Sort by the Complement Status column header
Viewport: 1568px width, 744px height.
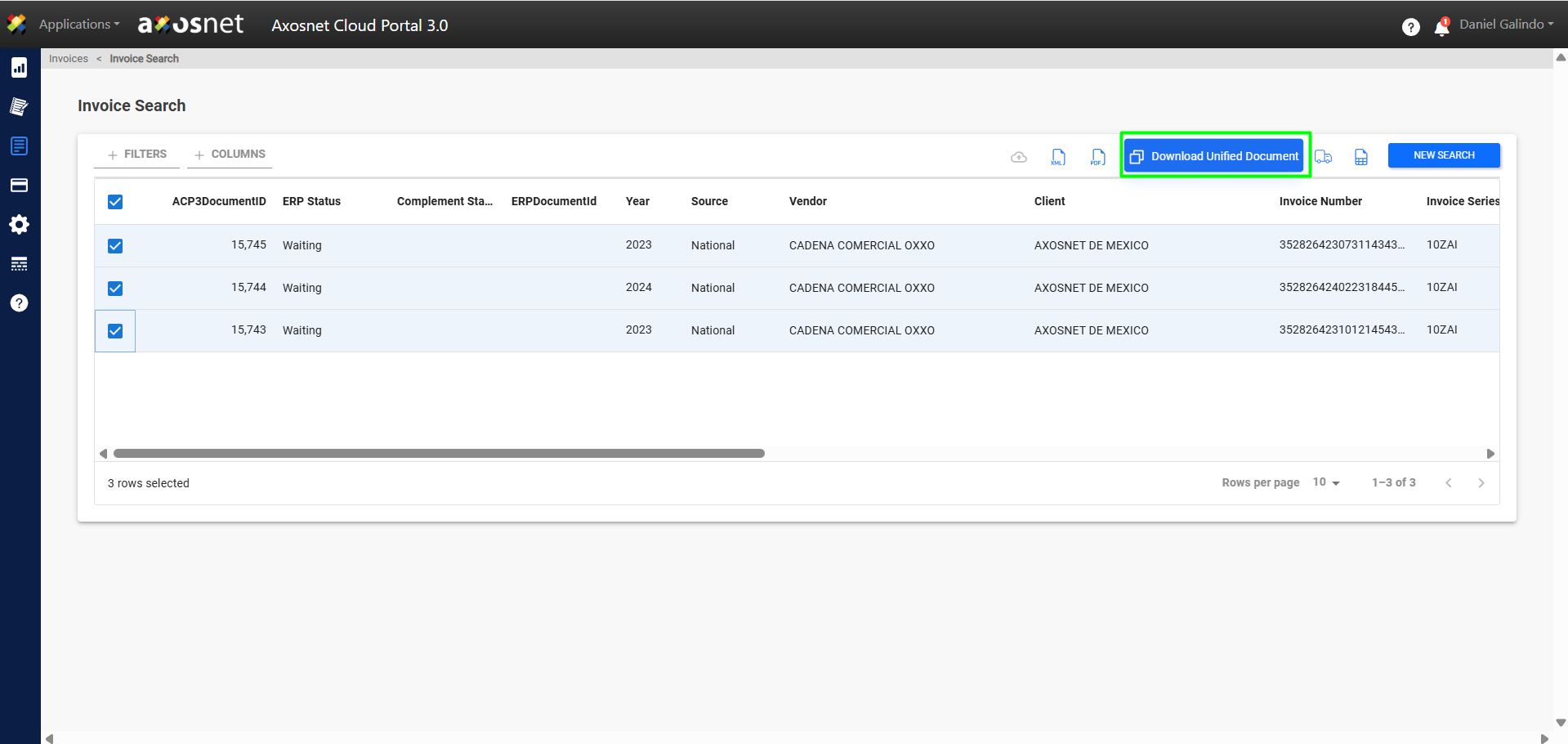(x=444, y=201)
